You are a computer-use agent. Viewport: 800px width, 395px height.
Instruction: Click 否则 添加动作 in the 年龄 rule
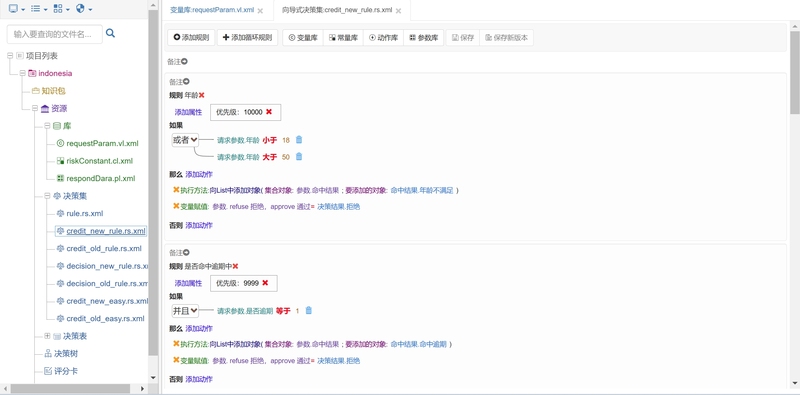pyautogui.click(x=199, y=225)
